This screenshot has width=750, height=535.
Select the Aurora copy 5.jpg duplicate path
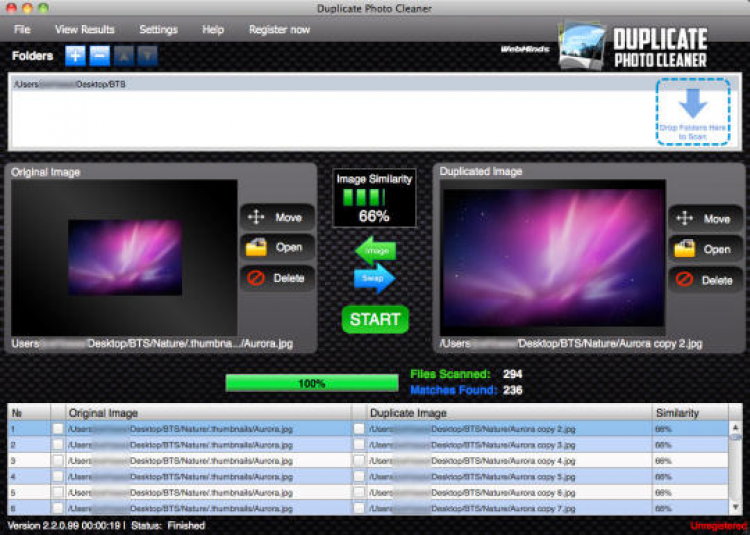click(x=472, y=477)
